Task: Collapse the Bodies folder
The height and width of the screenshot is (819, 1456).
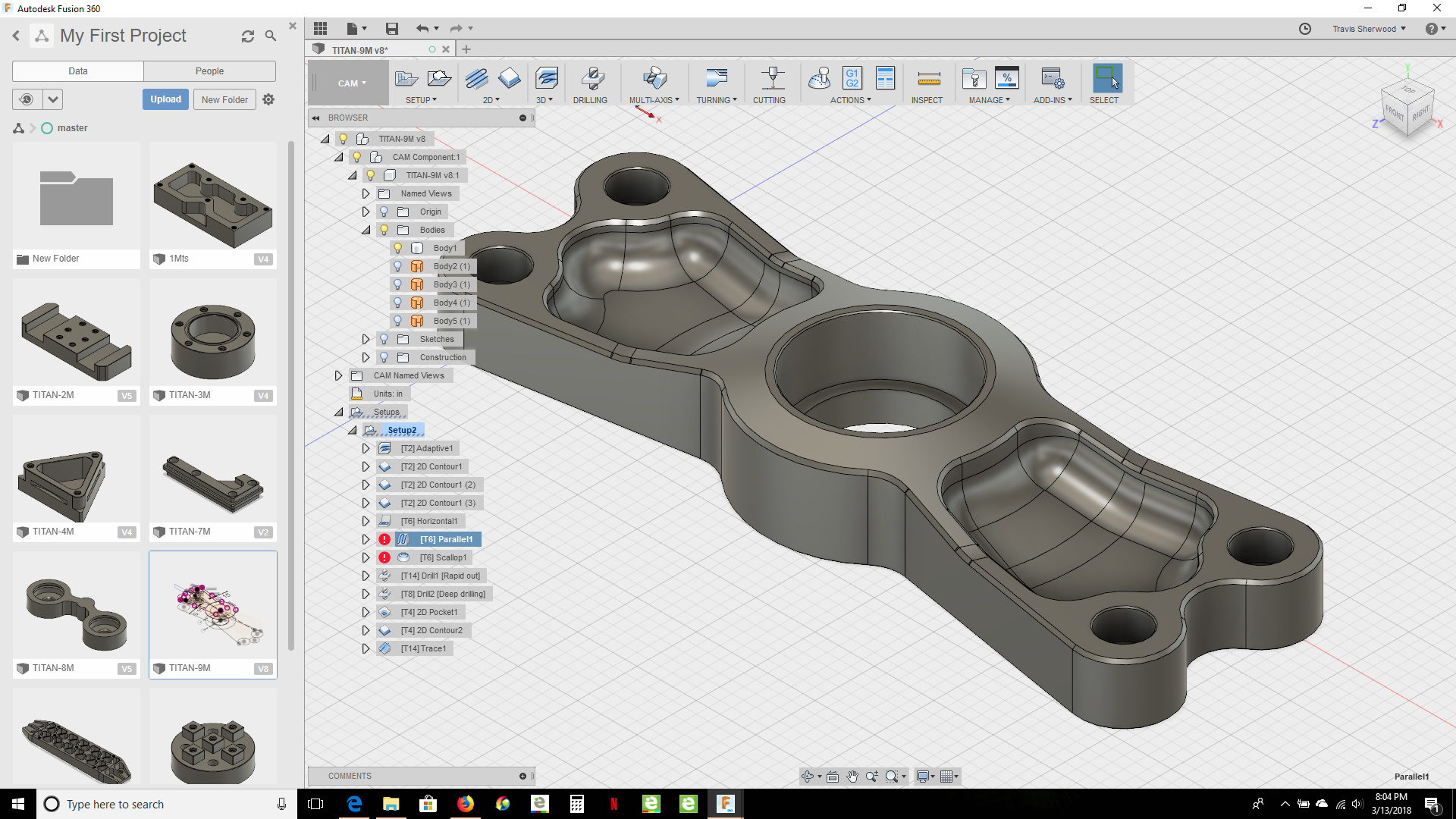Action: coord(366,230)
